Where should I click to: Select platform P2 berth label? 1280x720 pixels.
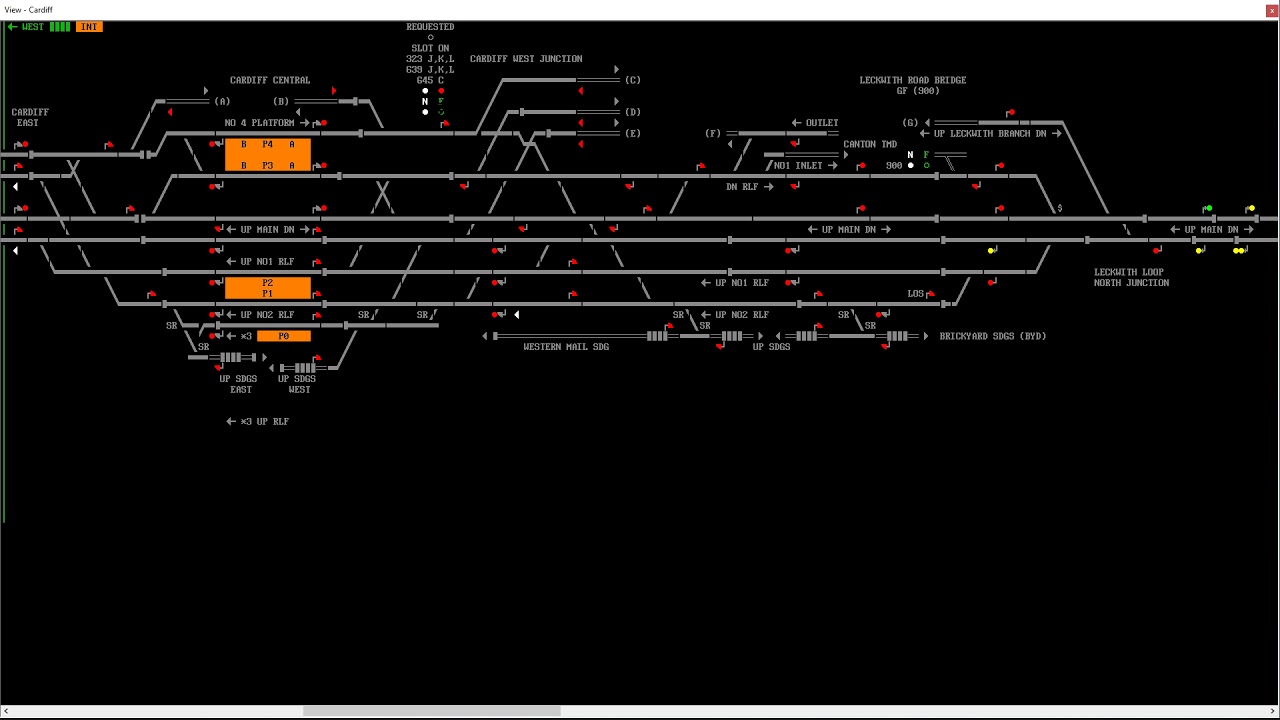click(x=267, y=283)
